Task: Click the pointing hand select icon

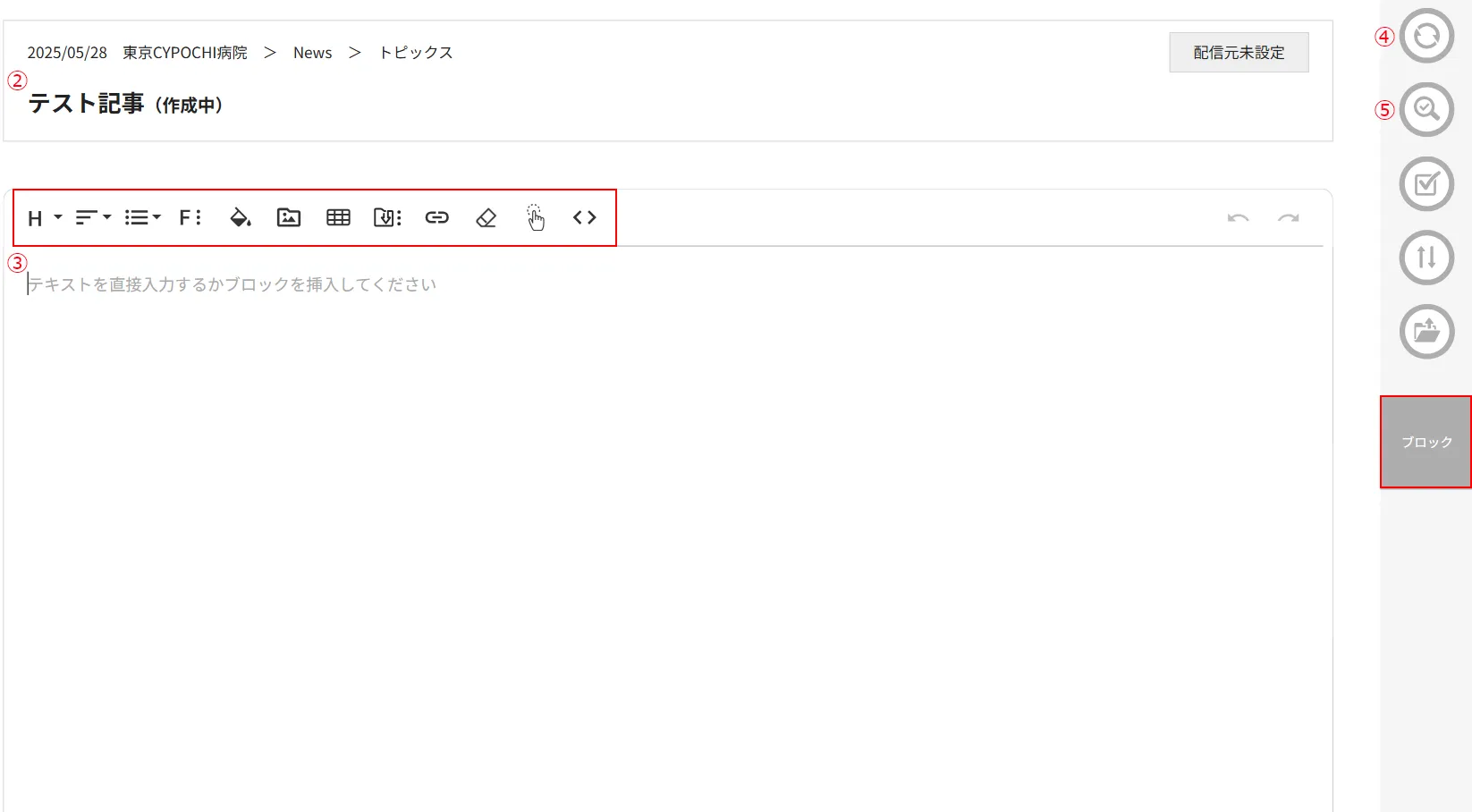Action: click(x=535, y=217)
